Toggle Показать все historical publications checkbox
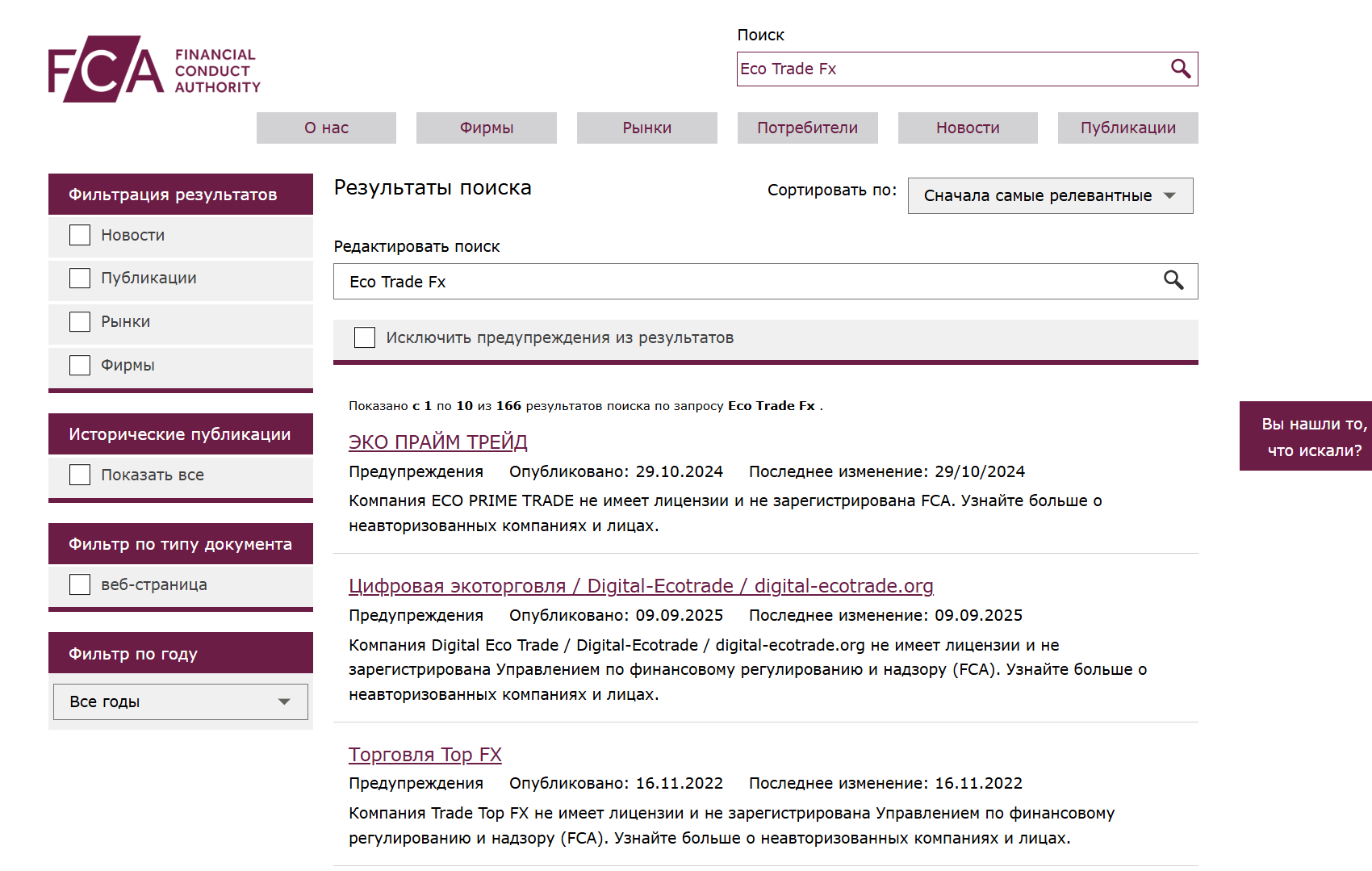The image size is (1372, 871). click(x=80, y=475)
